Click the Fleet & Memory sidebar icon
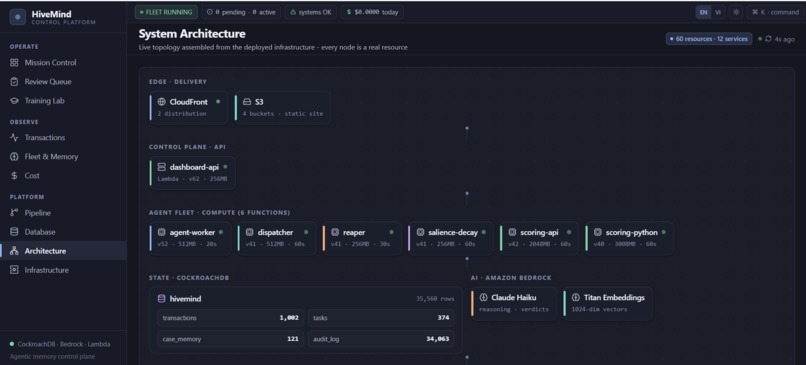 [x=14, y=157]
